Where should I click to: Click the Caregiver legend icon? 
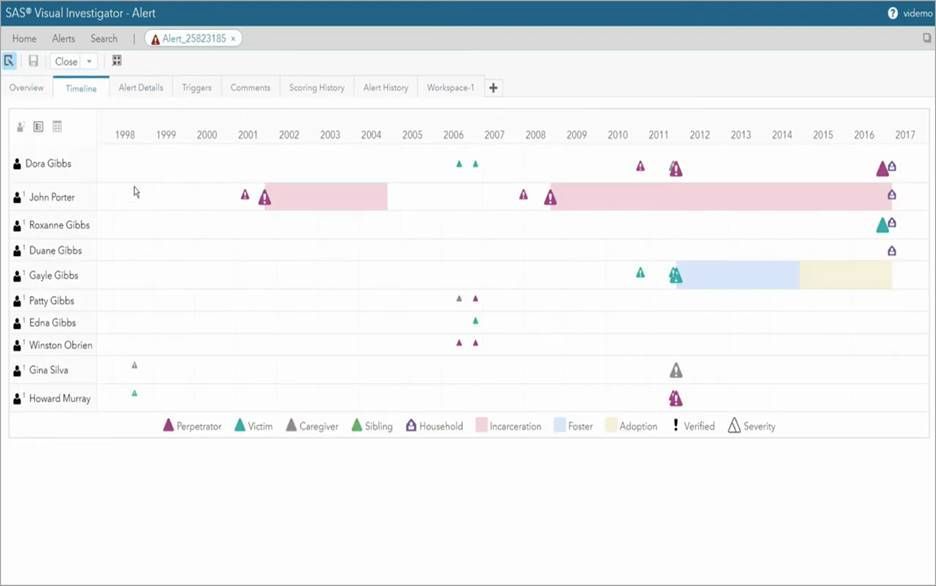[x=291, y=425]
